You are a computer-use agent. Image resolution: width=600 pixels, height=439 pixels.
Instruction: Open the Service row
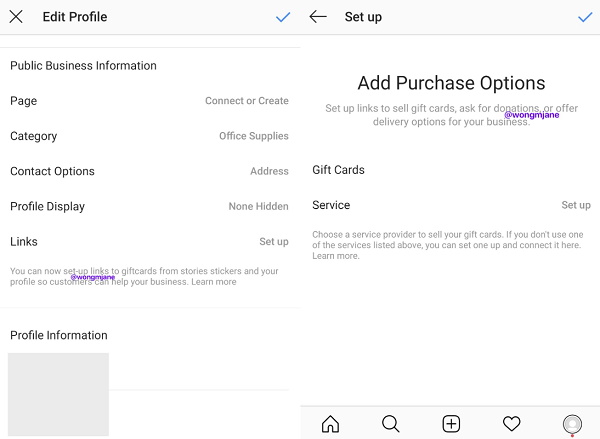pyautogui.click(x=450, y=205)
